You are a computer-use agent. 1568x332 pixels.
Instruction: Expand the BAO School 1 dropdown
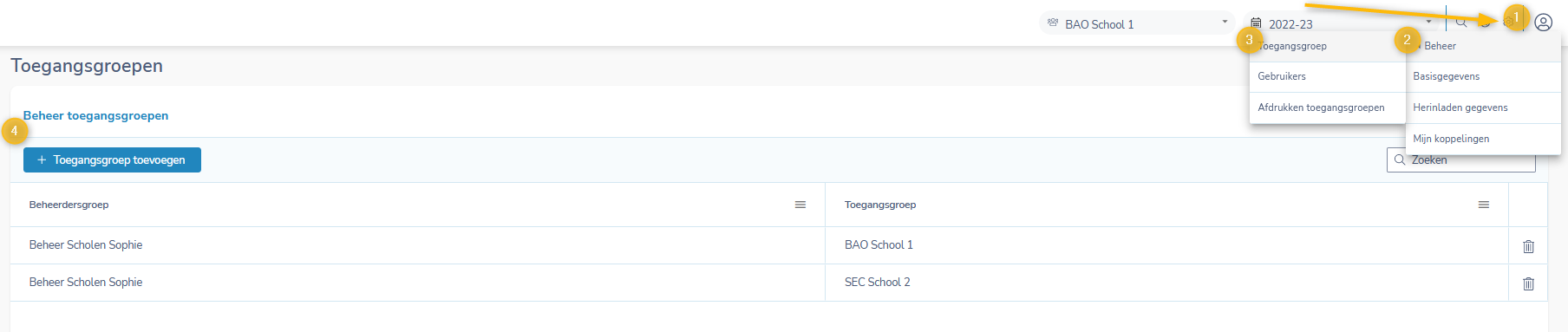[x=1225, y=23]
